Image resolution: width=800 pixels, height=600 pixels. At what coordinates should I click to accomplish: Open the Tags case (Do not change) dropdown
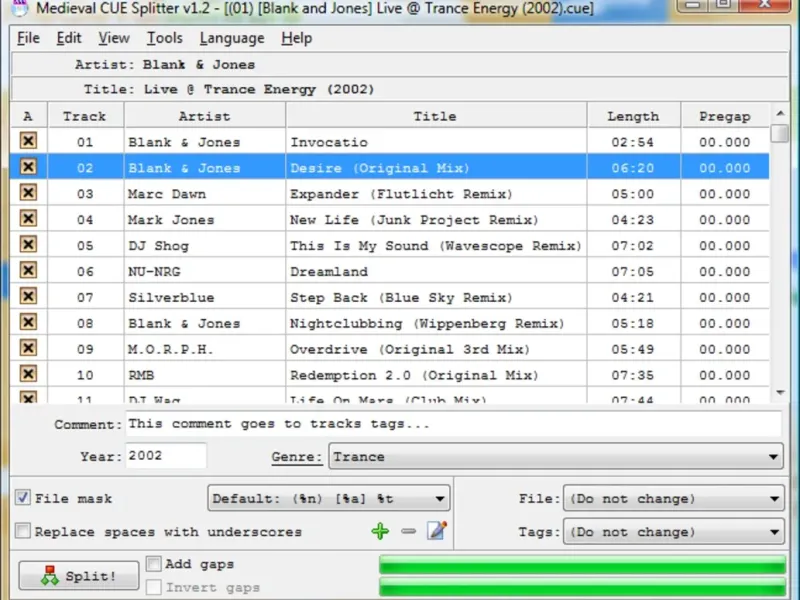(673, 532)
